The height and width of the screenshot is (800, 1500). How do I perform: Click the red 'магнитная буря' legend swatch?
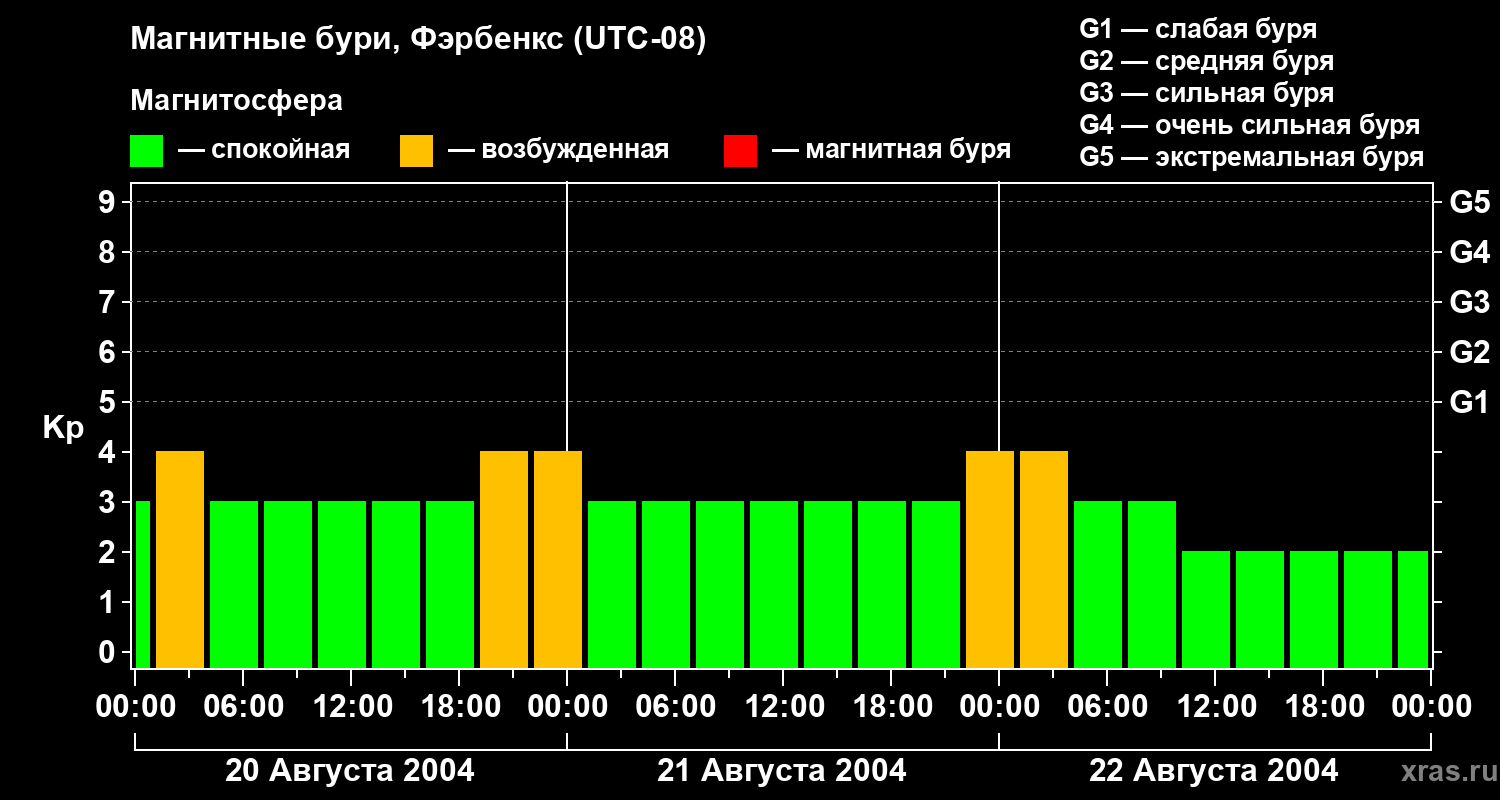pyautogui.click(x=740, y=151)
